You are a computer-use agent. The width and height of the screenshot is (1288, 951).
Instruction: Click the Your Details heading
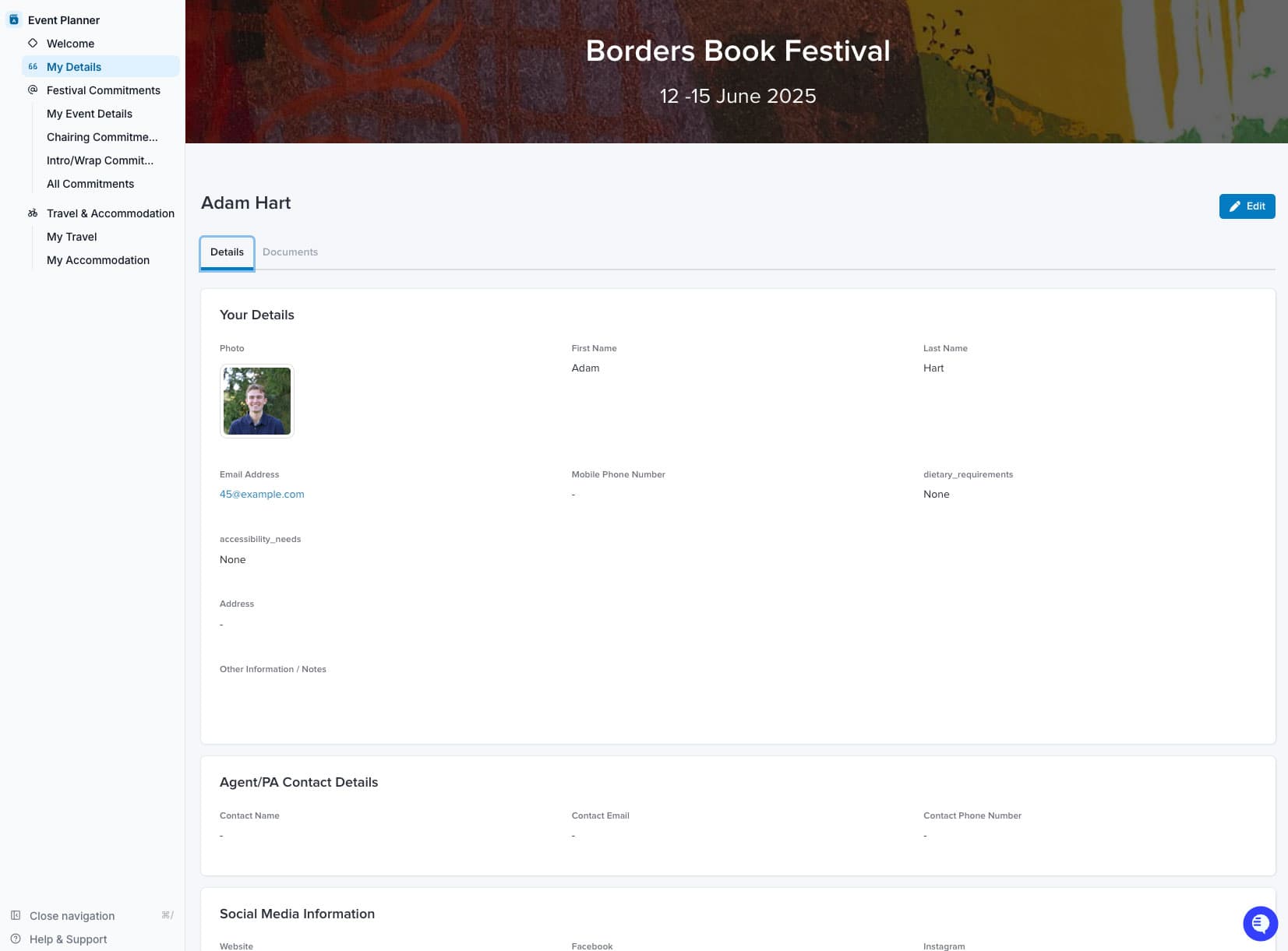click(257, 315)
